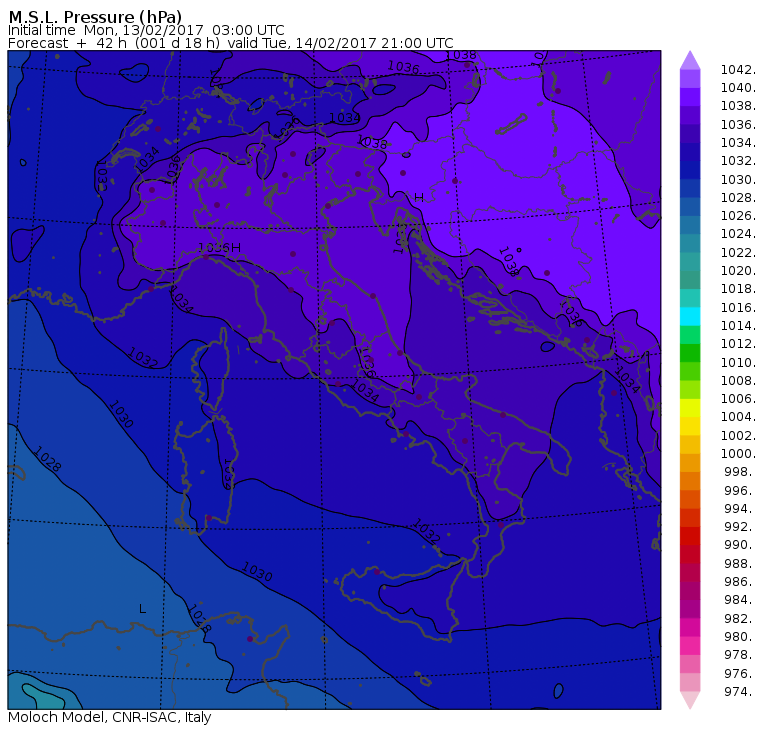760x731 pixels.
Task: Click the legend value '1016.'
Action: coord(738,307)
